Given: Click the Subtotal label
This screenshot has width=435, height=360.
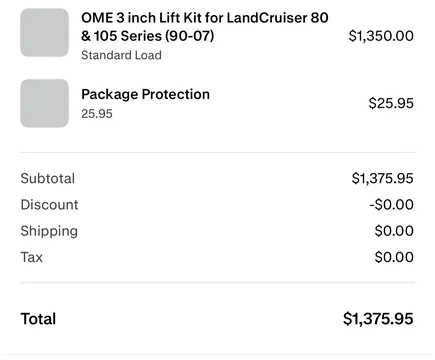Looking at the screenshot, I should [x=48, y=178].
